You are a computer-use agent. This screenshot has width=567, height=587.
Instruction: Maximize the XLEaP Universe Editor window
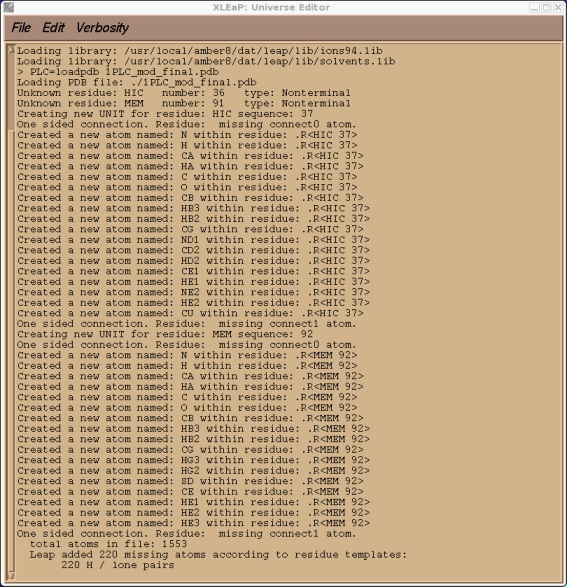click(x=546, y=7)
